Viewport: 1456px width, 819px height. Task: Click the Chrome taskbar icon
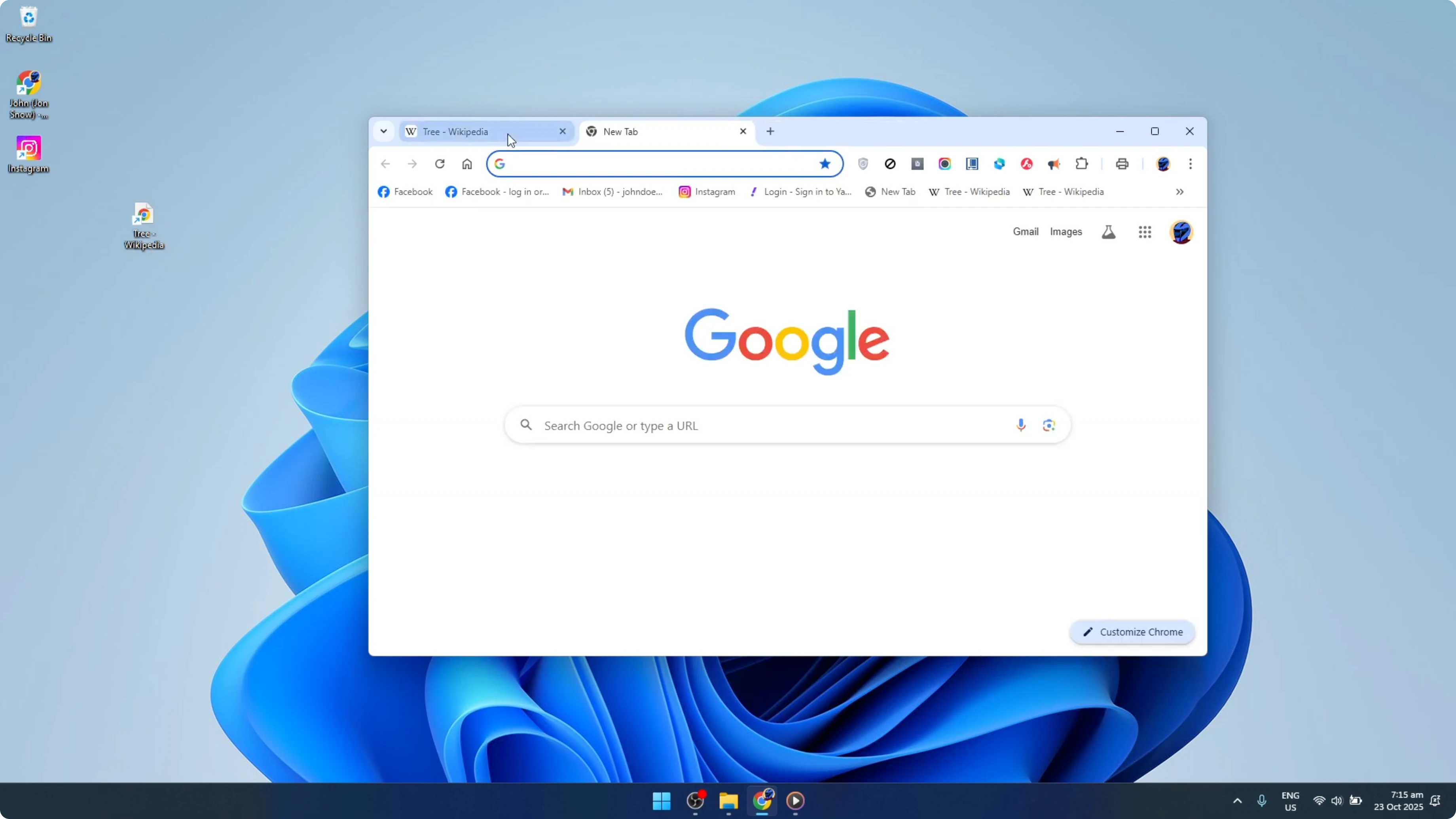coord(762,800)
